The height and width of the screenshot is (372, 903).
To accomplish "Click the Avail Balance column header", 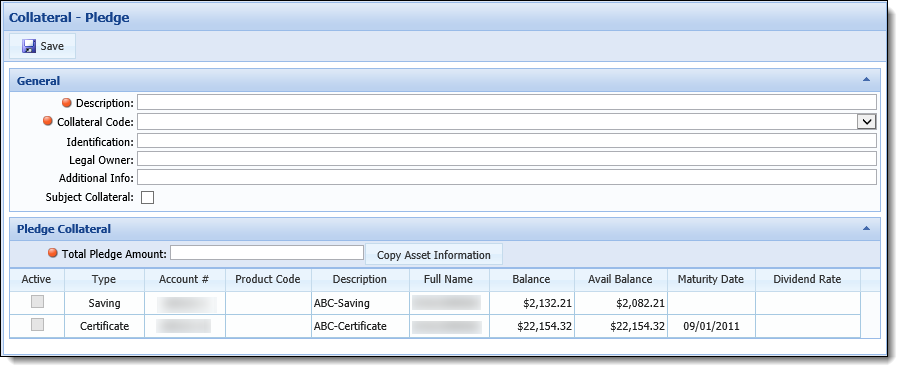I will [x=620, y=279].
